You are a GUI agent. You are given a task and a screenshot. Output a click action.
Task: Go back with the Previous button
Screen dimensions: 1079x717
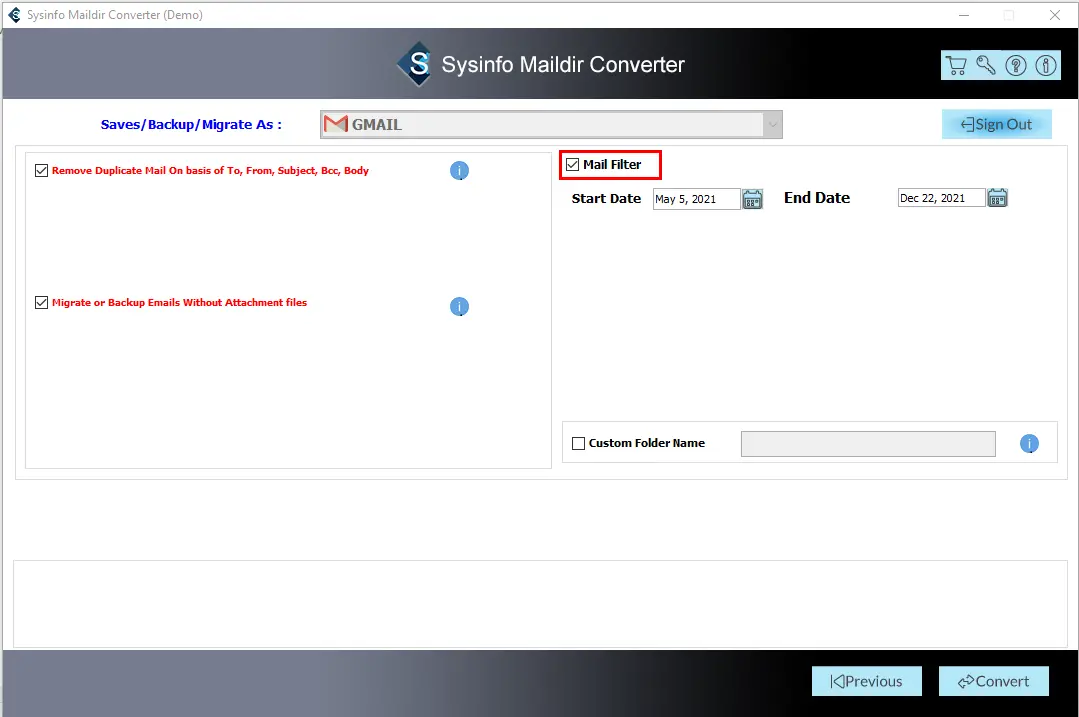click(866, 681)
